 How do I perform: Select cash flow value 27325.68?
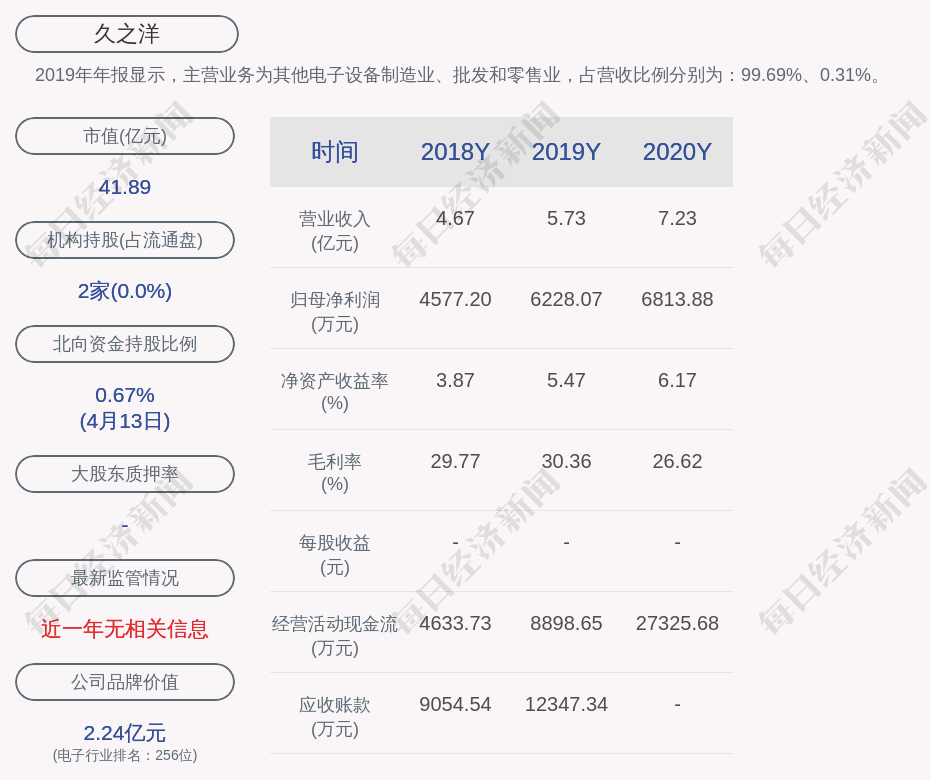coord(677,623)
